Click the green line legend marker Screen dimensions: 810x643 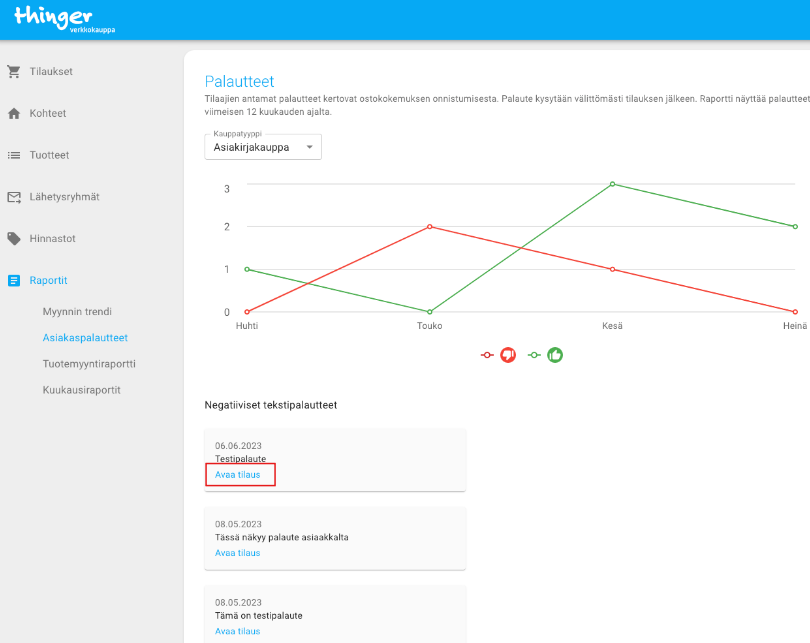(534, 355)
